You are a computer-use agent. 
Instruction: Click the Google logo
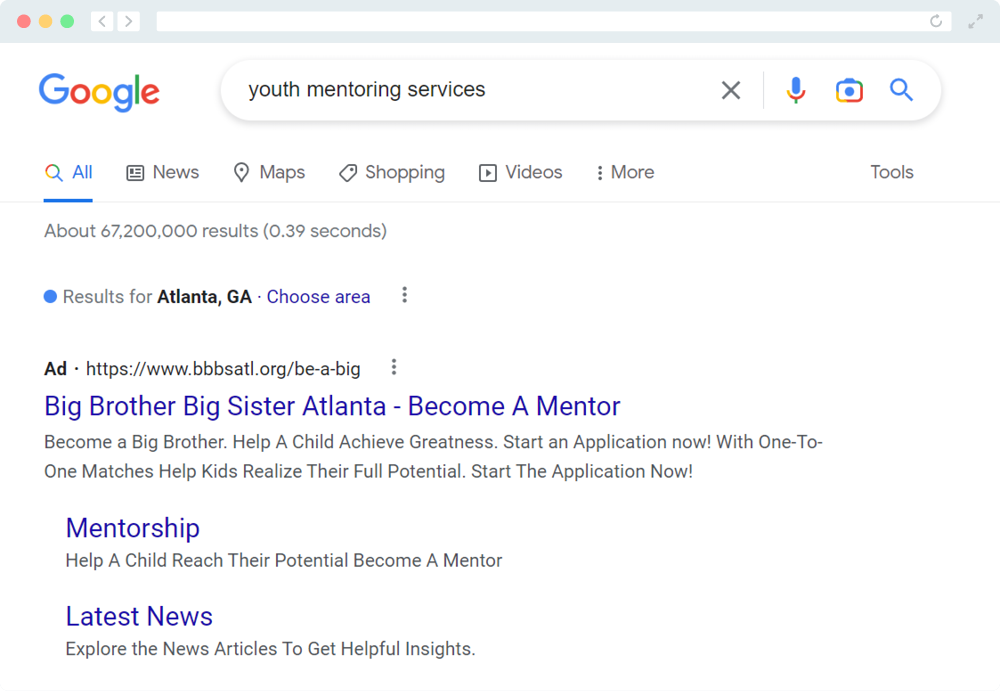[x=99, y=92]
